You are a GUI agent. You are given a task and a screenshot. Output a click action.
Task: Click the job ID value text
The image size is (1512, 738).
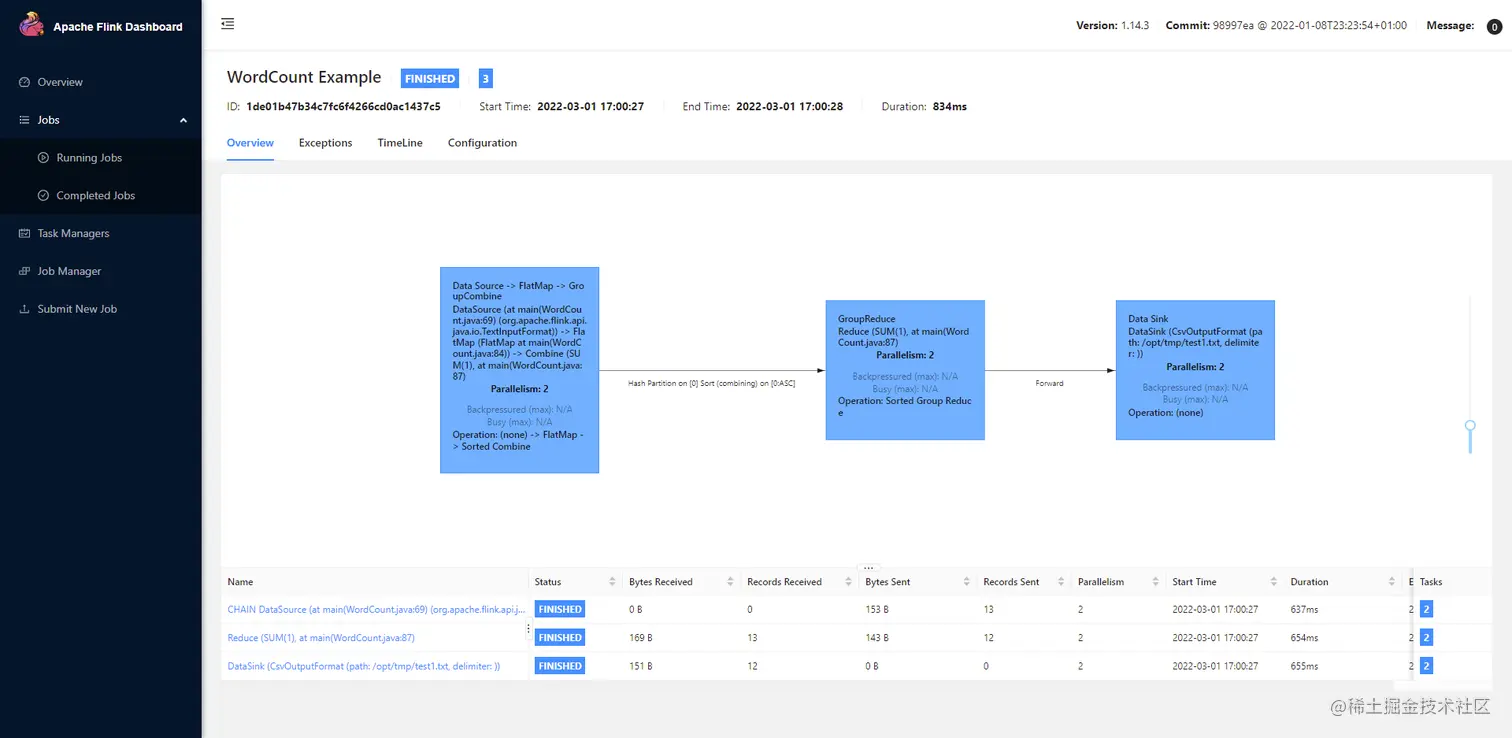click(343, 106)
